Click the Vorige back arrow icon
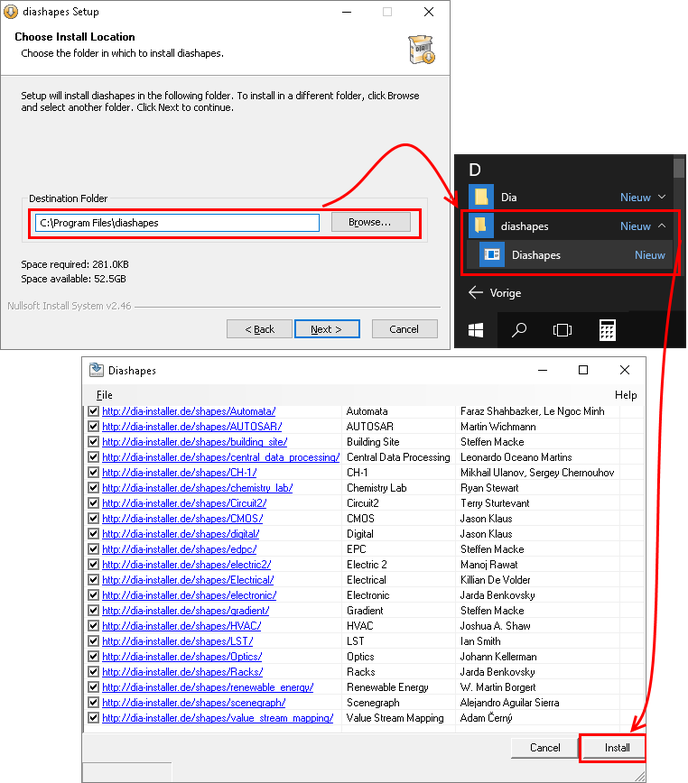Image resolution: width=688 pixels, height=783 pixels. click(x=476, y=293)
